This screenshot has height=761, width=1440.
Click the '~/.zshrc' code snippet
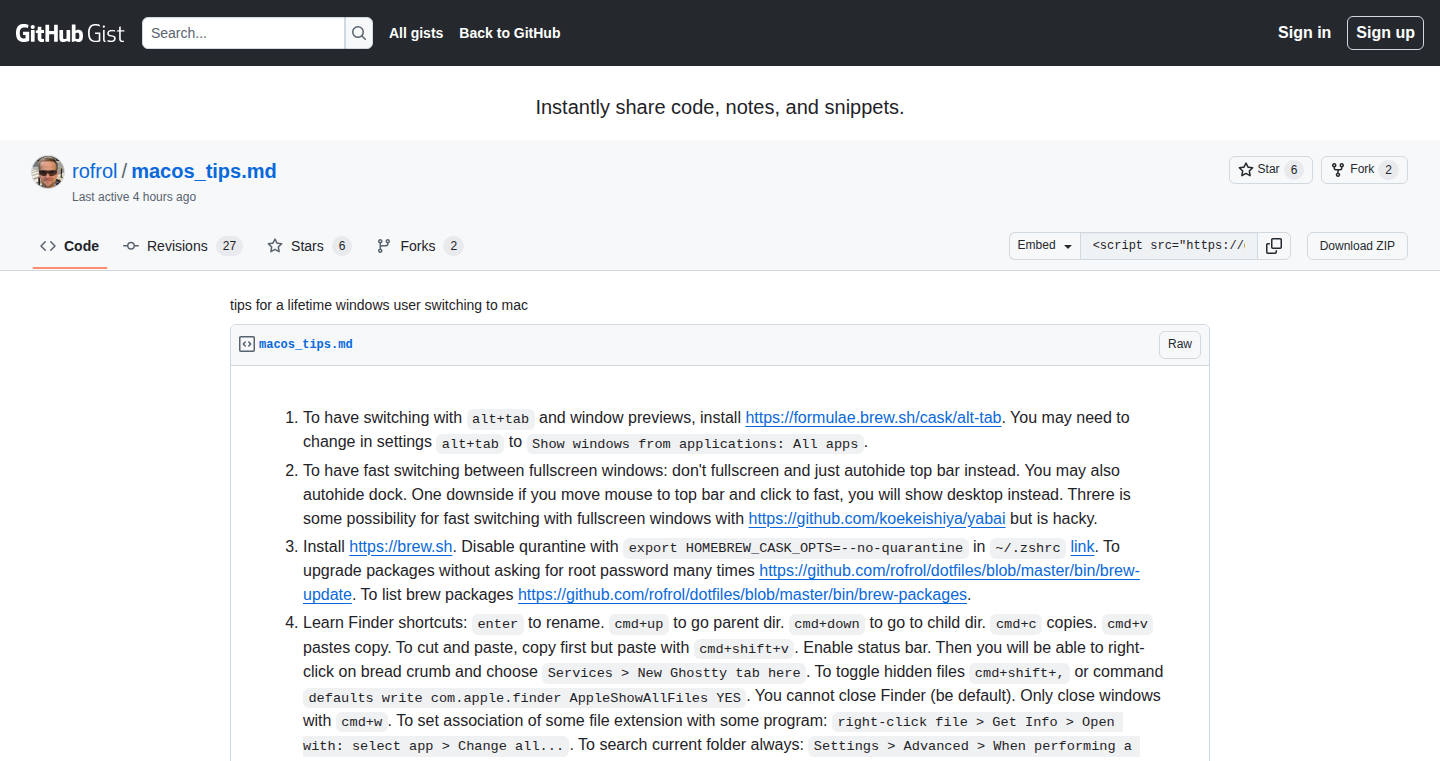(1027, 547)
